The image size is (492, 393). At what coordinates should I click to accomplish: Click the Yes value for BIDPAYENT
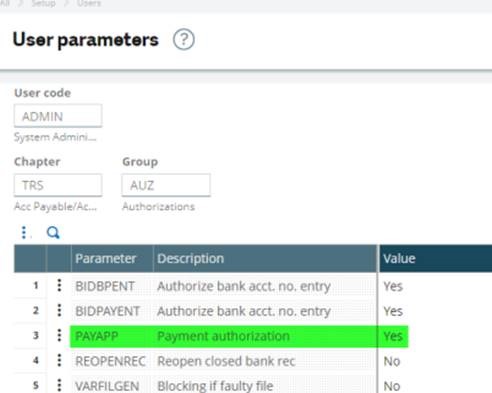pyautogui.click(x=393, y=311)
